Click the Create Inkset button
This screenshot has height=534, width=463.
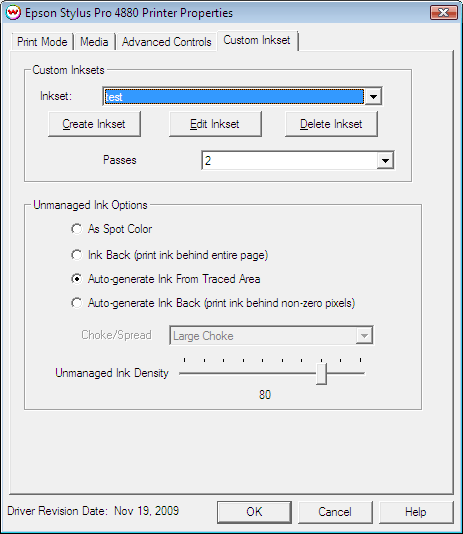[94, 124]
